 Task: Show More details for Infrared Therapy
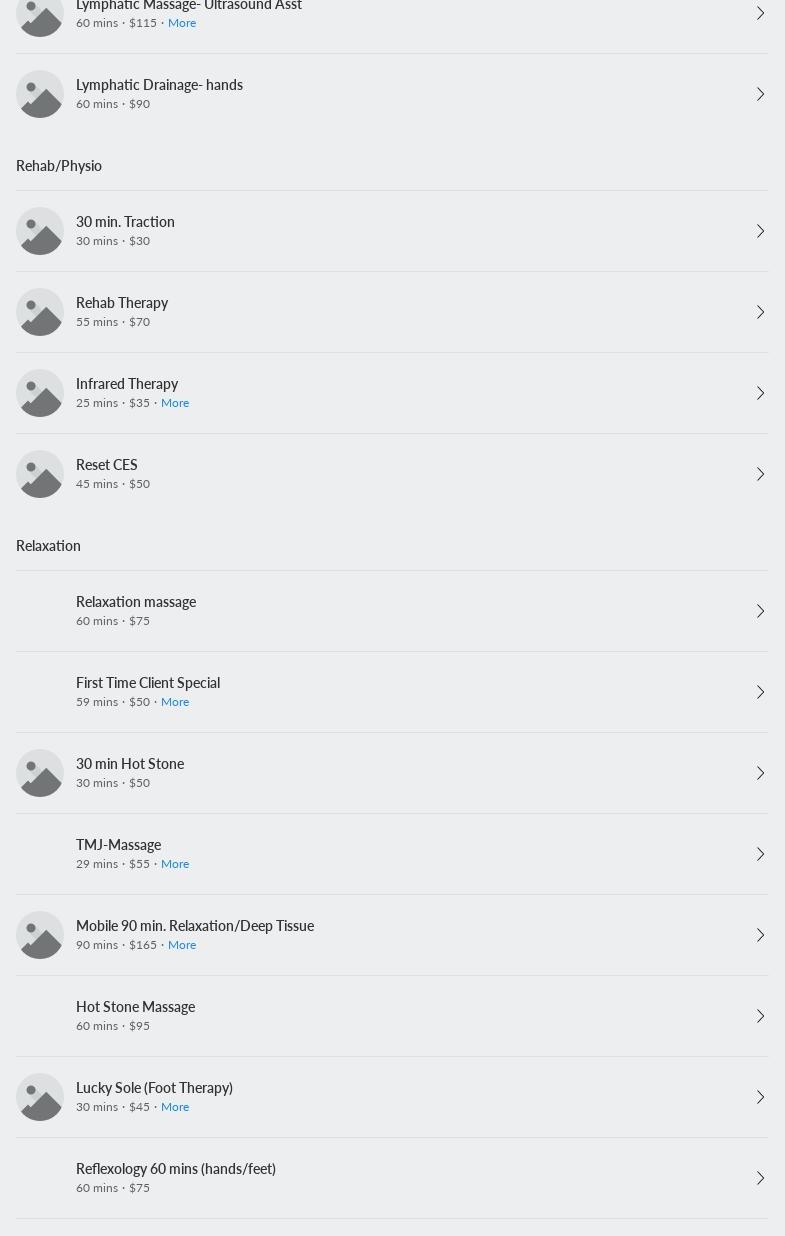click(175, 403)
